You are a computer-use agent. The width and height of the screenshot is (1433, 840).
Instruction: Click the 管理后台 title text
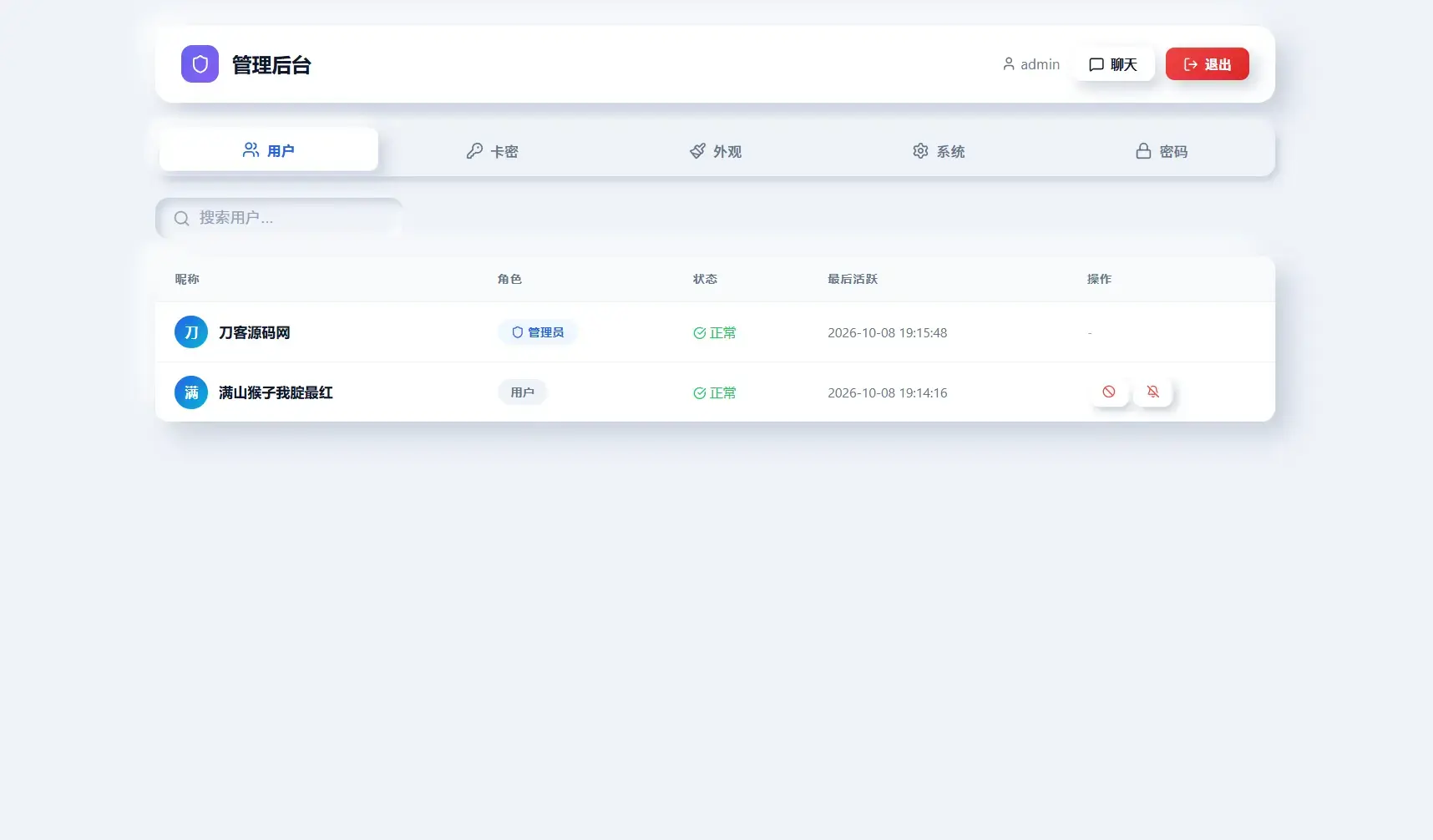[271, 65]
